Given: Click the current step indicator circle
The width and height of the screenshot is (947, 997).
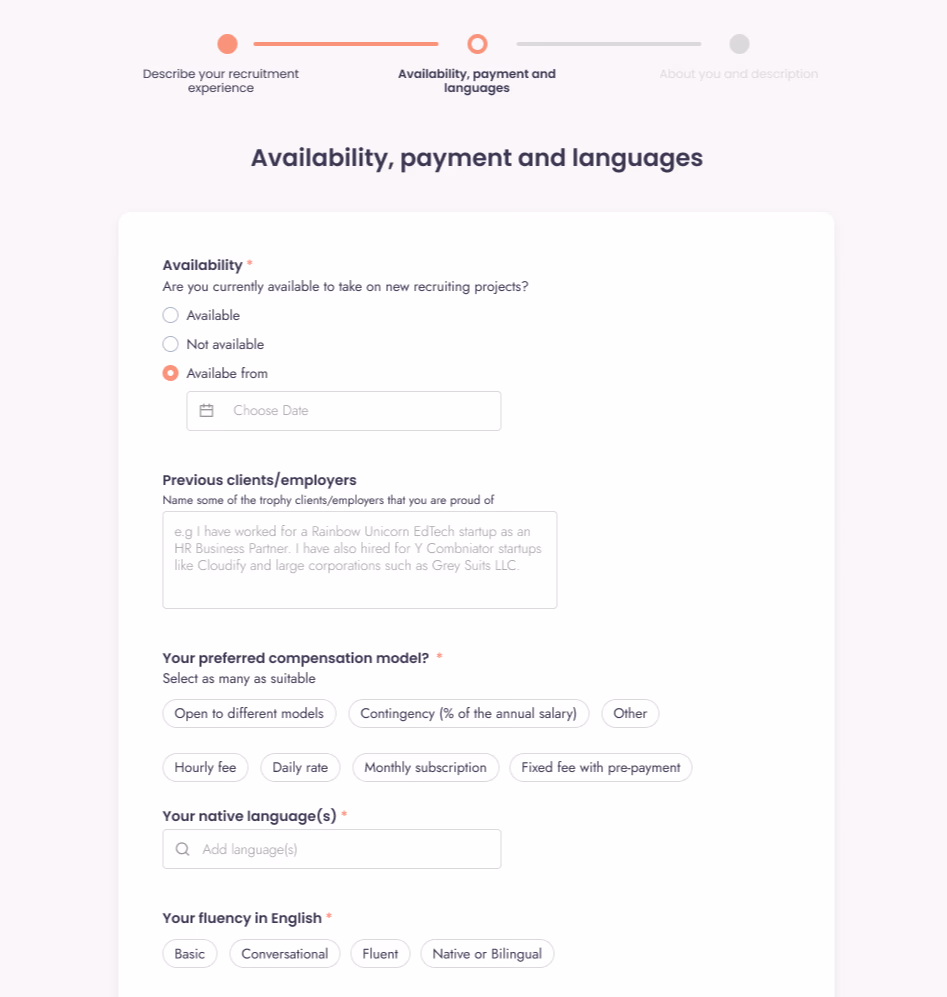Looking at the screenshot, I should (477, 44).
